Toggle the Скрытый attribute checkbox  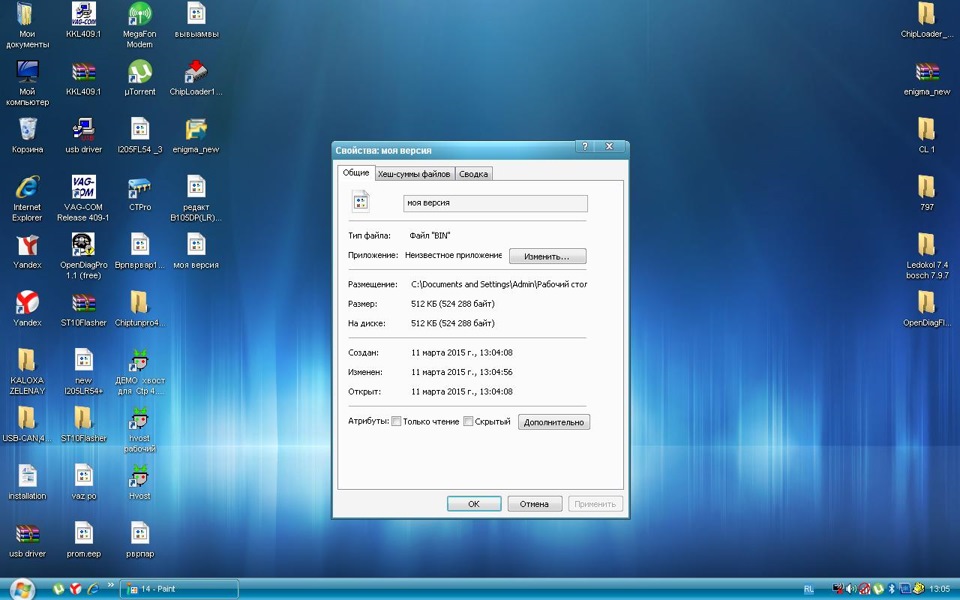(468, 422)
